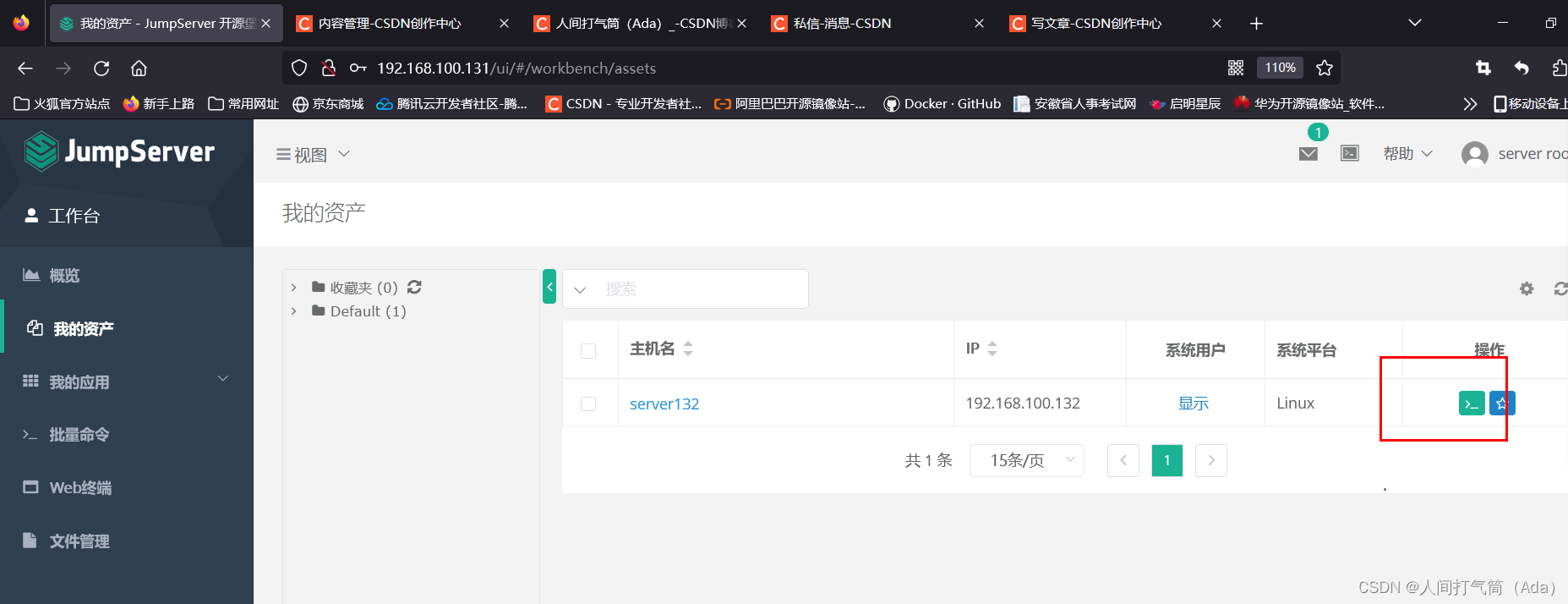Screen dimensions: 1568x604
Task: Open a new browser tab
Action: 1256,24
